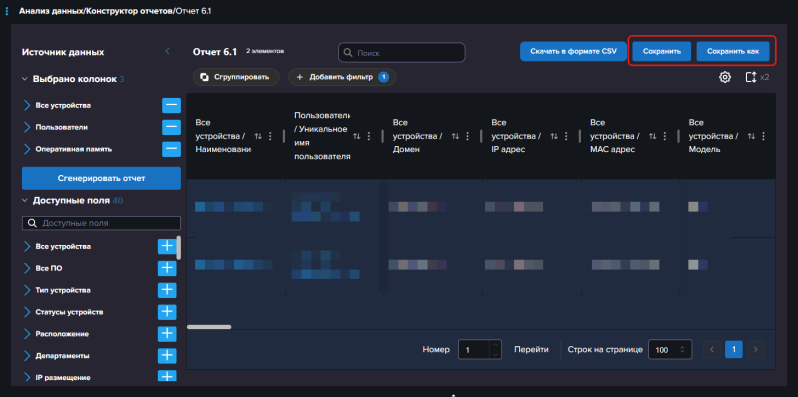
Task: Expand Все устройства in selected columns
Action: point(27,105)
